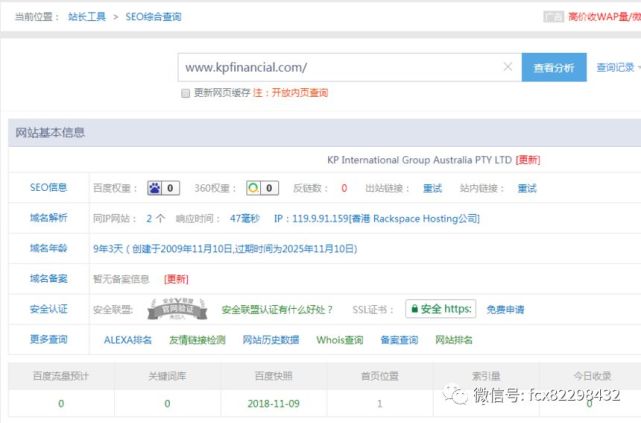Open the 查询记录 dropdown
The width and height of the screenshot is (641, 423).
point(617,67)
